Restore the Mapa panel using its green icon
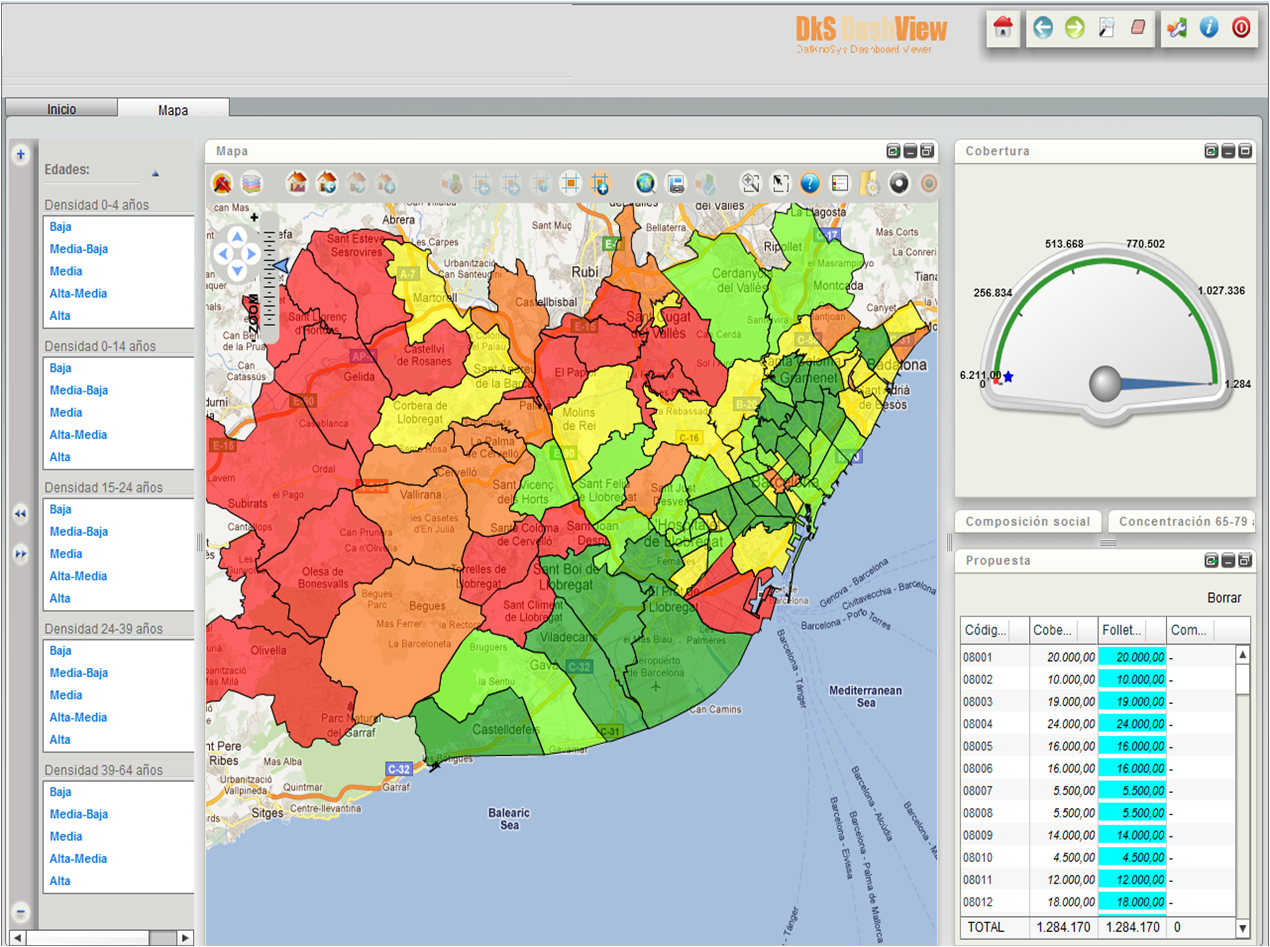 (893, 151)
